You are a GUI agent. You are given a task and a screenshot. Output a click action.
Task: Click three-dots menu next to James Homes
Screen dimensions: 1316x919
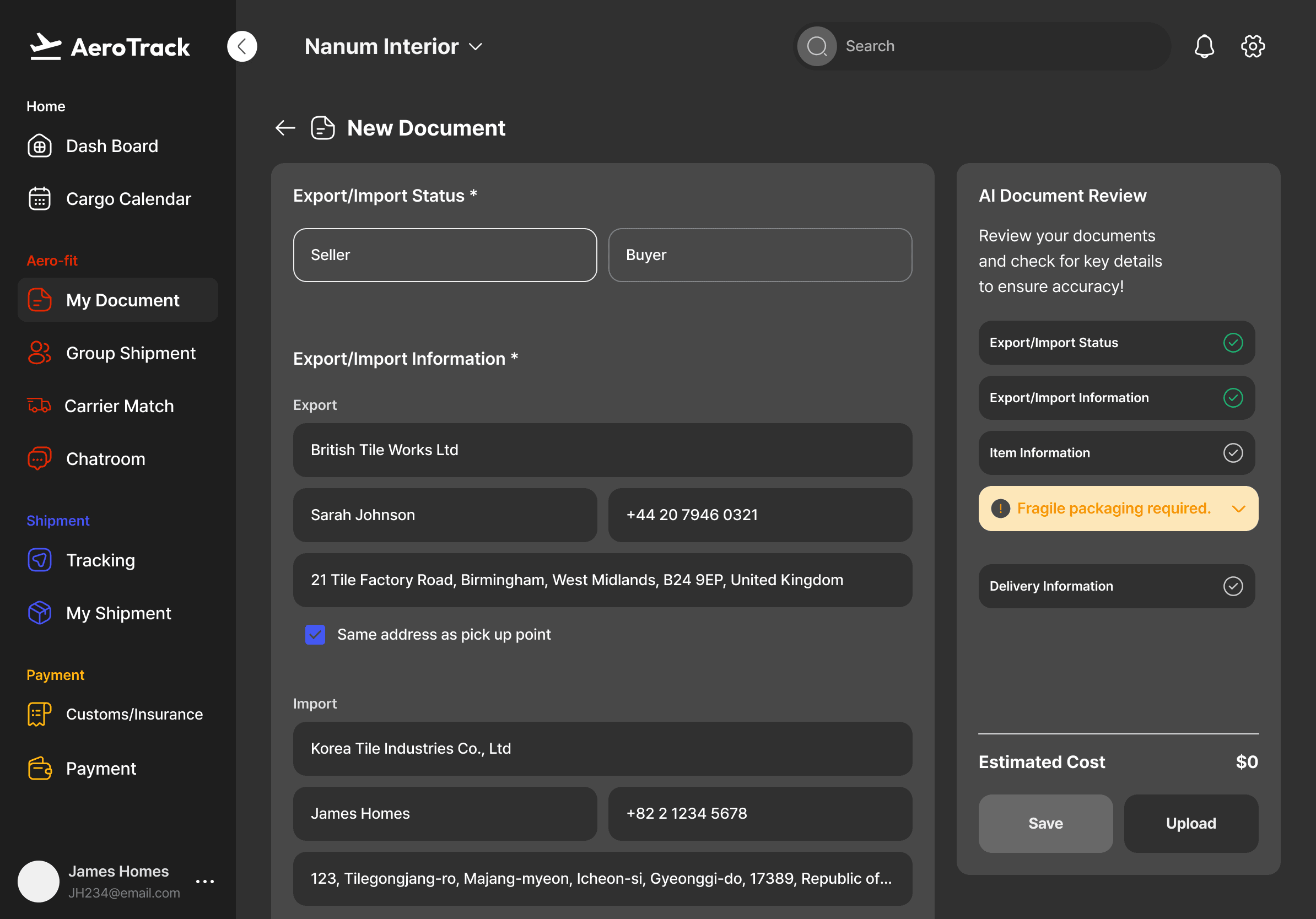(204, 881)
